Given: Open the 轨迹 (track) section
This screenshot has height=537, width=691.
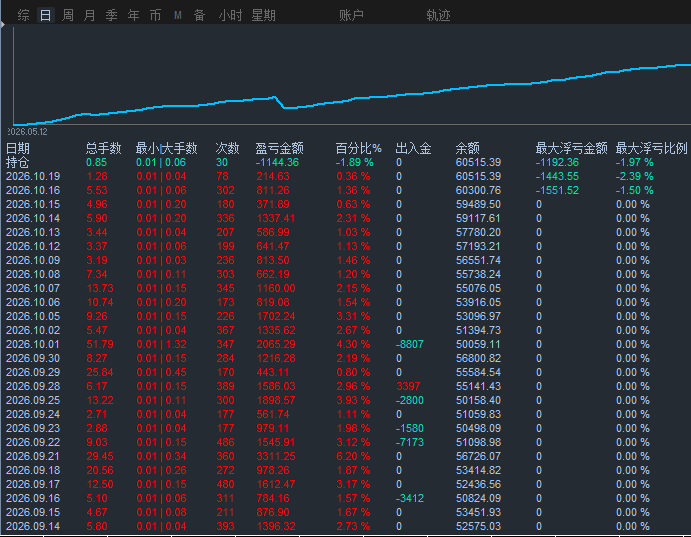Looking at the screenshot, I should (438, 15).
